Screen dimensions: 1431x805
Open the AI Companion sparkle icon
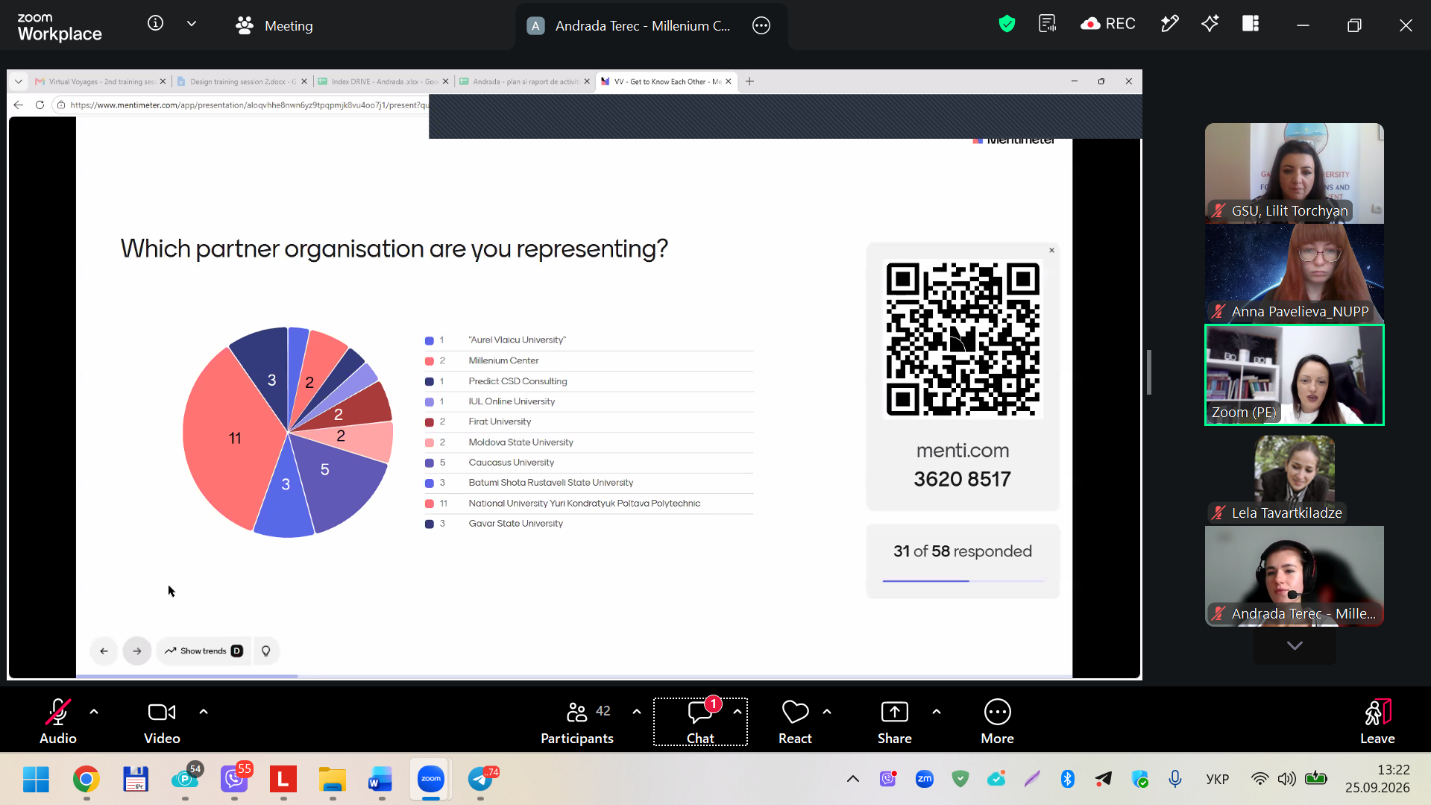point(1210,24)
